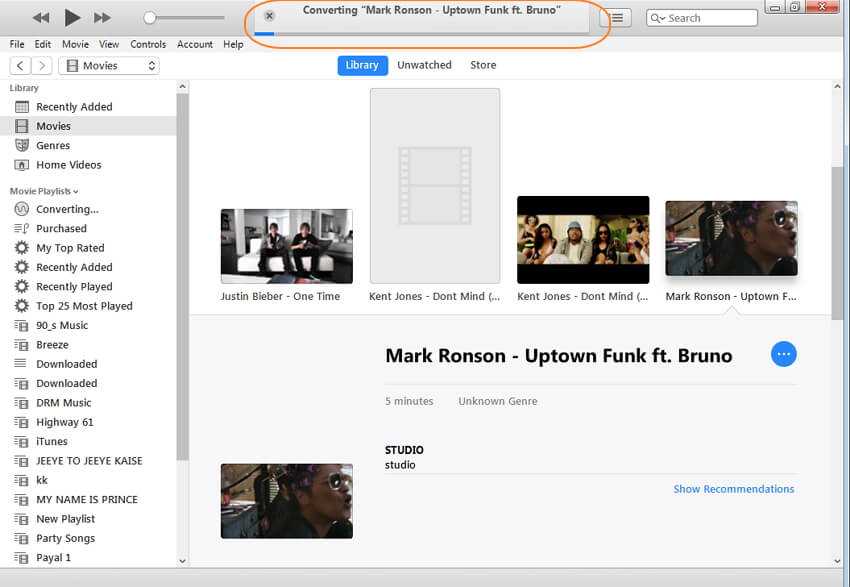
Task: Open the Movies media type dropdown
Action: 109,66
